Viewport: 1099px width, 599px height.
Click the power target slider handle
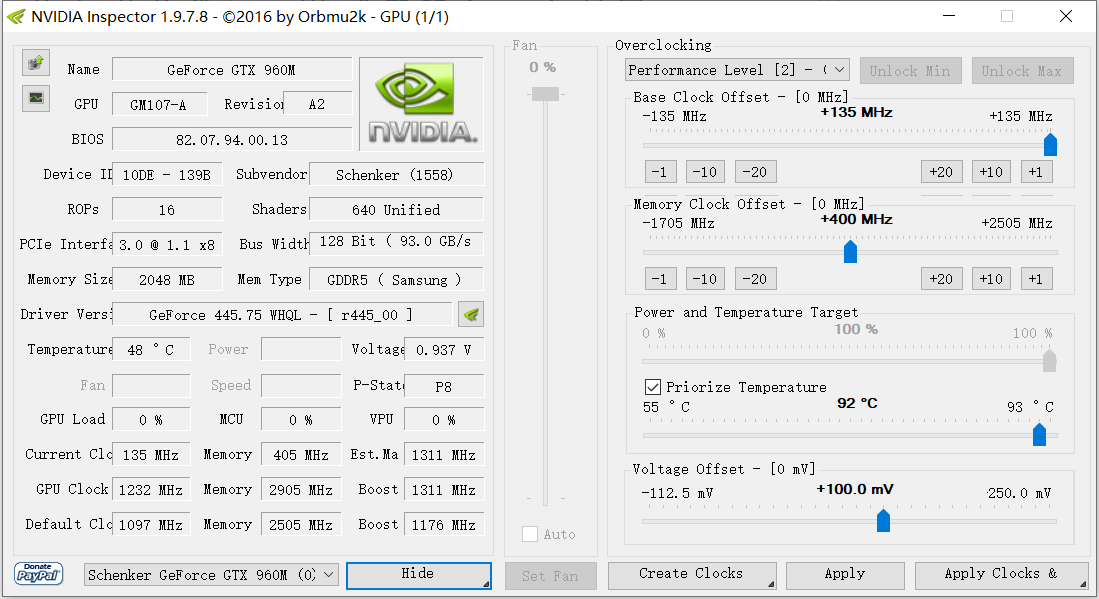(x=1049, y=361)
